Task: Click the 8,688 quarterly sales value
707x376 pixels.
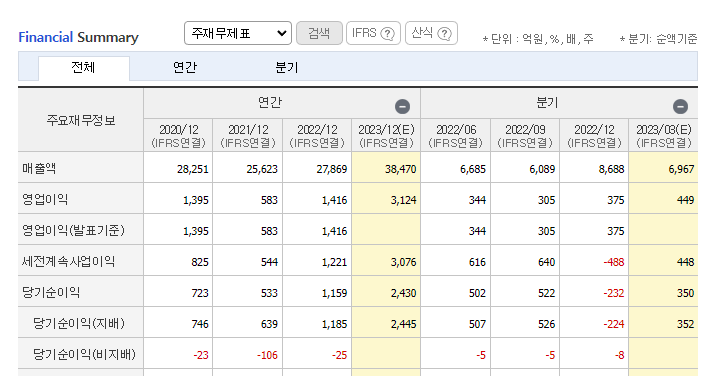Action: coord(611,170)
